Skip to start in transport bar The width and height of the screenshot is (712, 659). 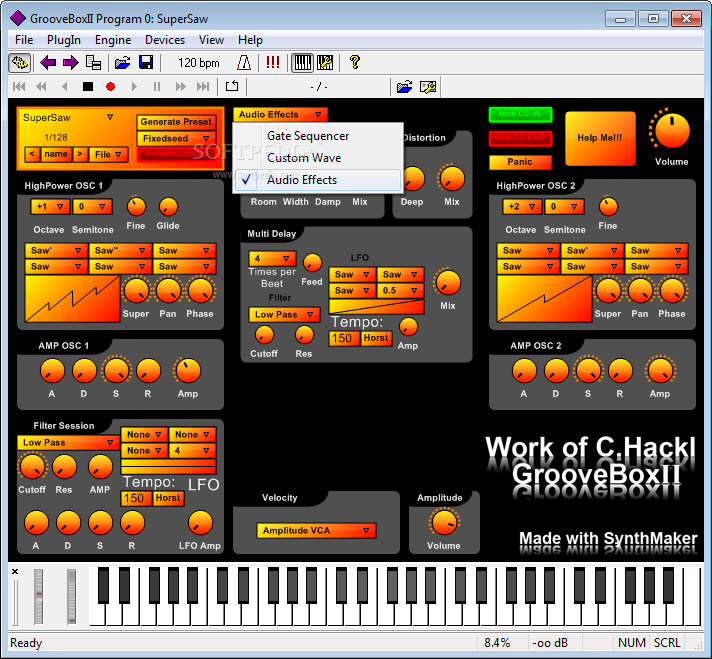(x=19, y=86)
